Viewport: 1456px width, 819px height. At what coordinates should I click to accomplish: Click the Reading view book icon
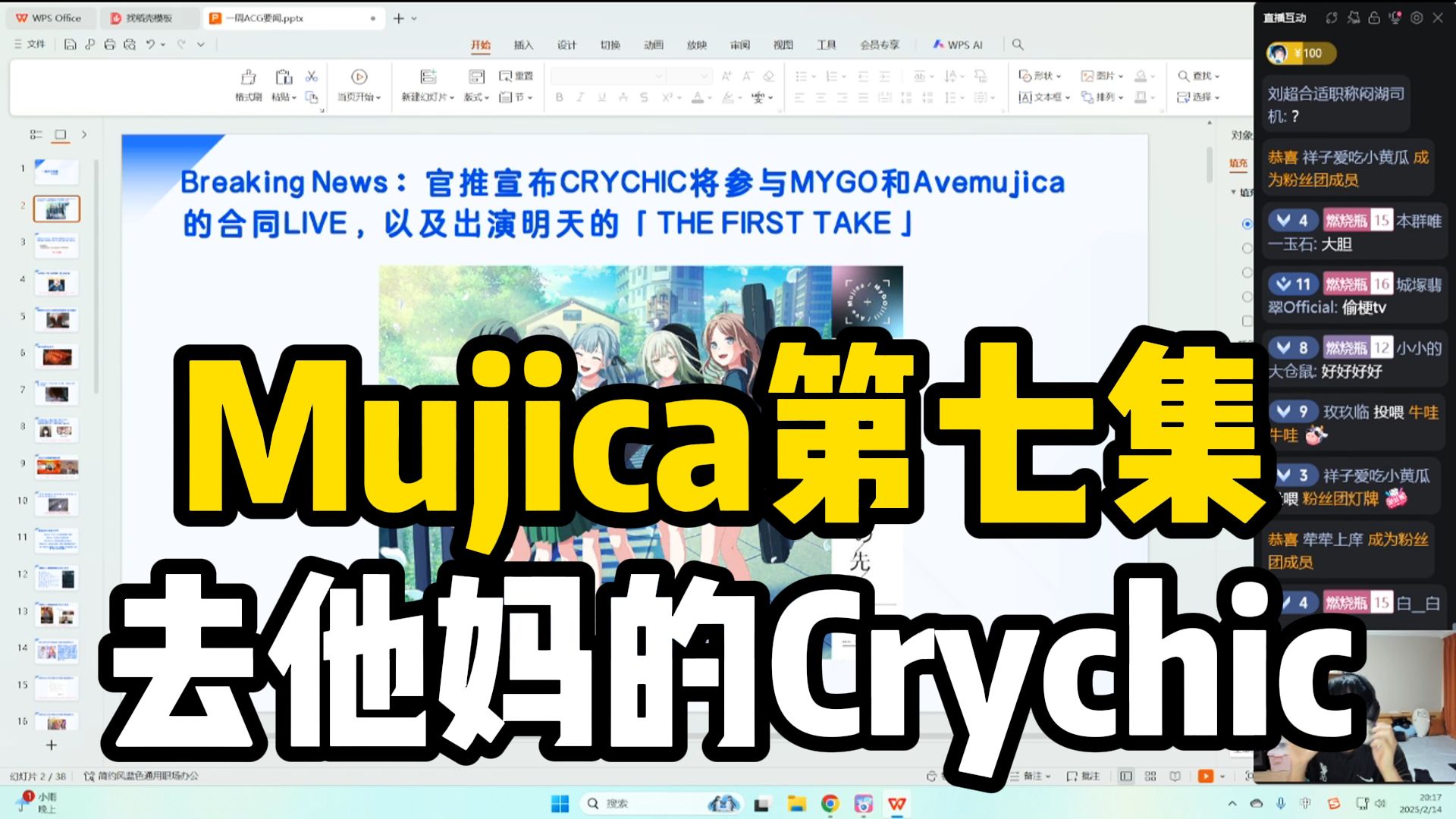(x=1175, y=776)
